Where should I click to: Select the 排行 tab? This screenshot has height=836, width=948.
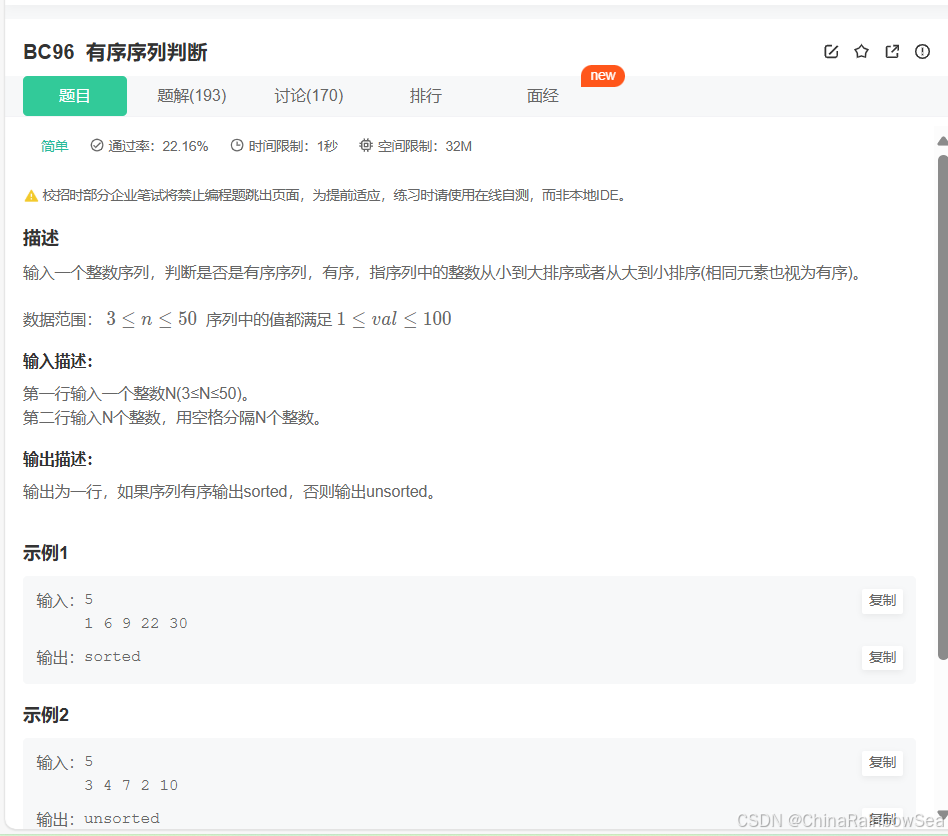click(426, 96)
